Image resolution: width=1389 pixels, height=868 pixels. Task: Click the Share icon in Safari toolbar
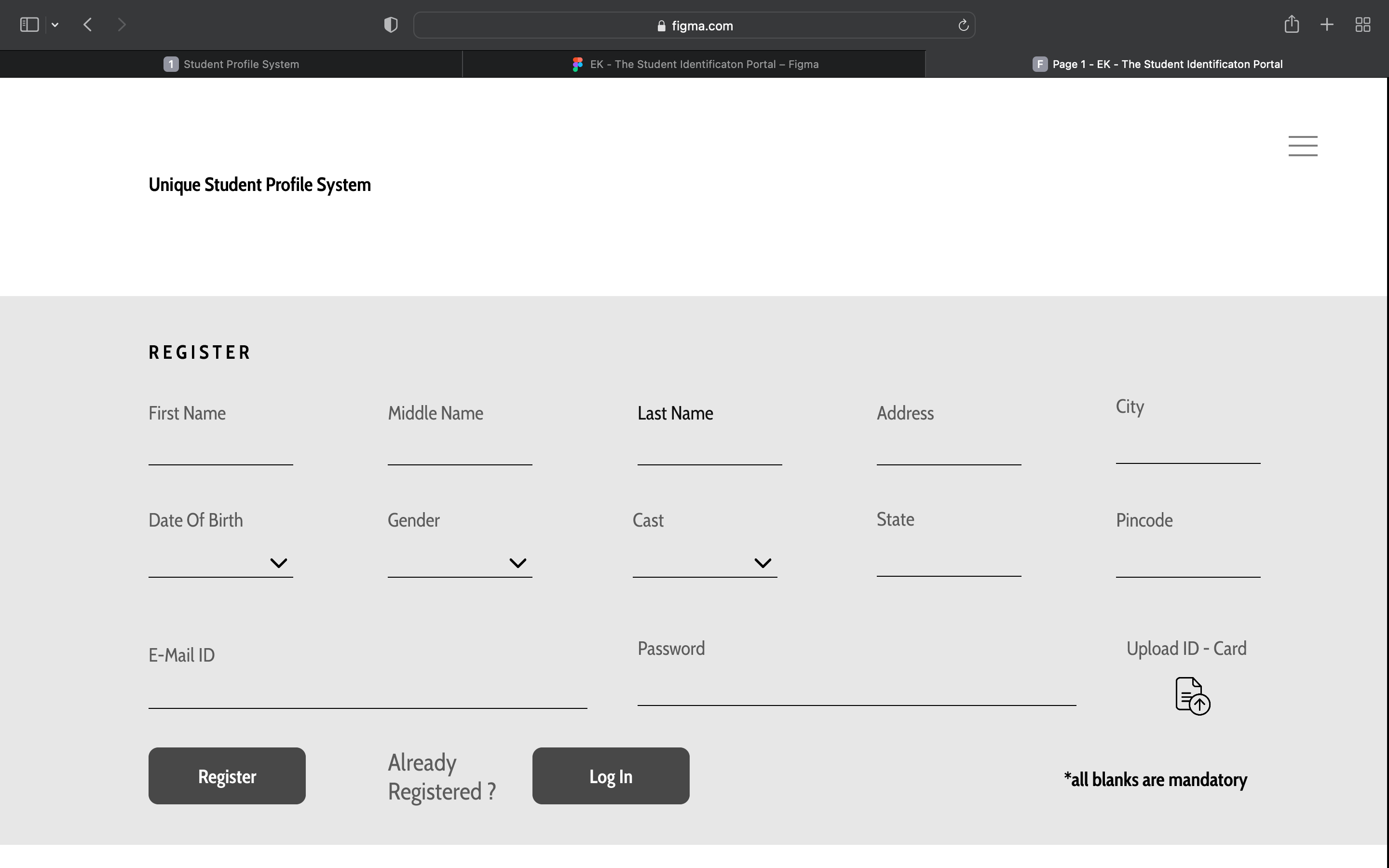[1292, 25]
